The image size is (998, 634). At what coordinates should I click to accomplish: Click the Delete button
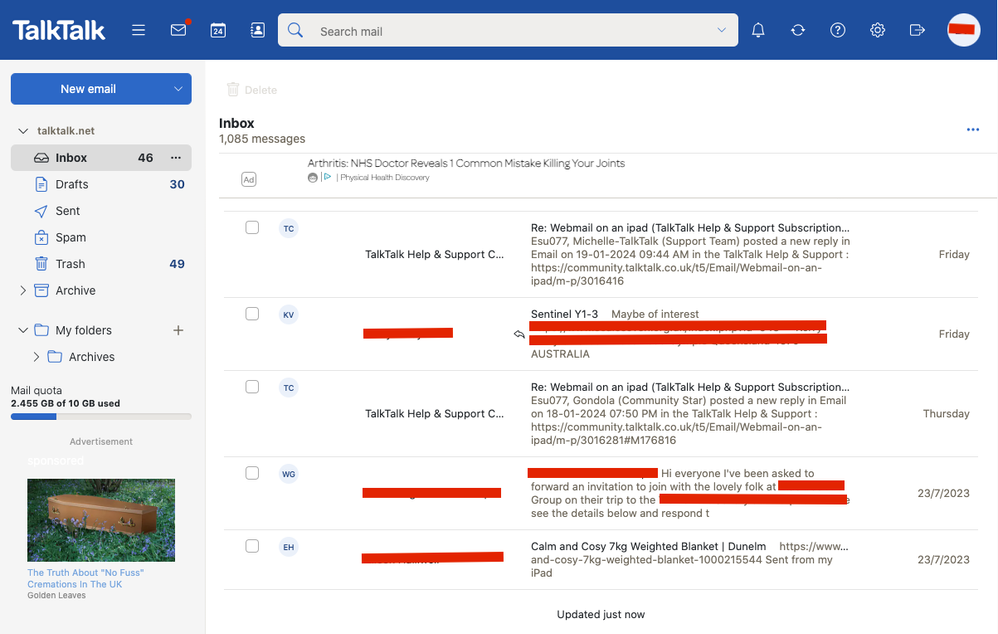click(252, 90)
